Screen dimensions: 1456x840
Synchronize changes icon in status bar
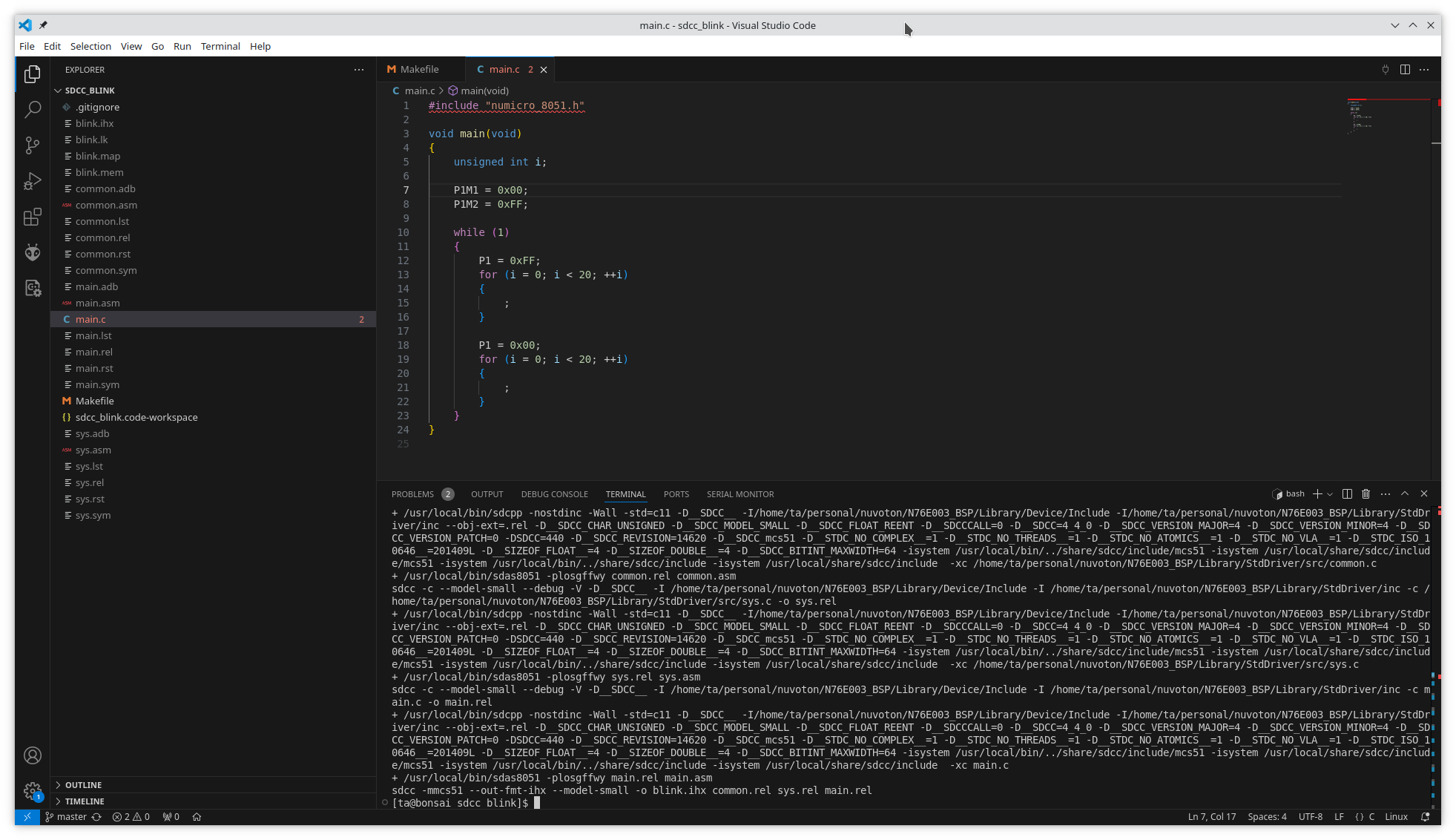pos(96,817)
